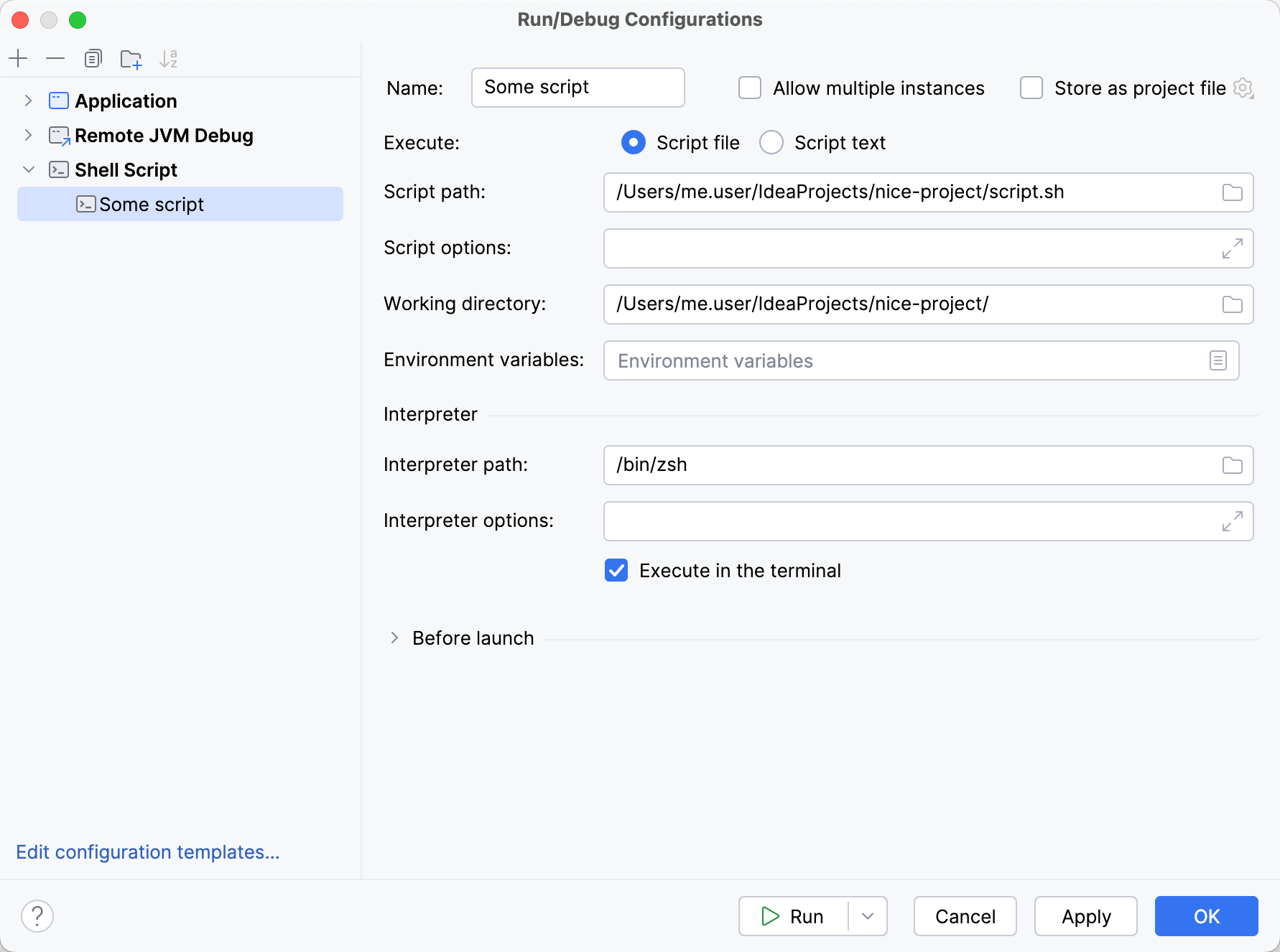Check Store as project file
Screen dimensions: 1280x952
[x=1031, y=88]
